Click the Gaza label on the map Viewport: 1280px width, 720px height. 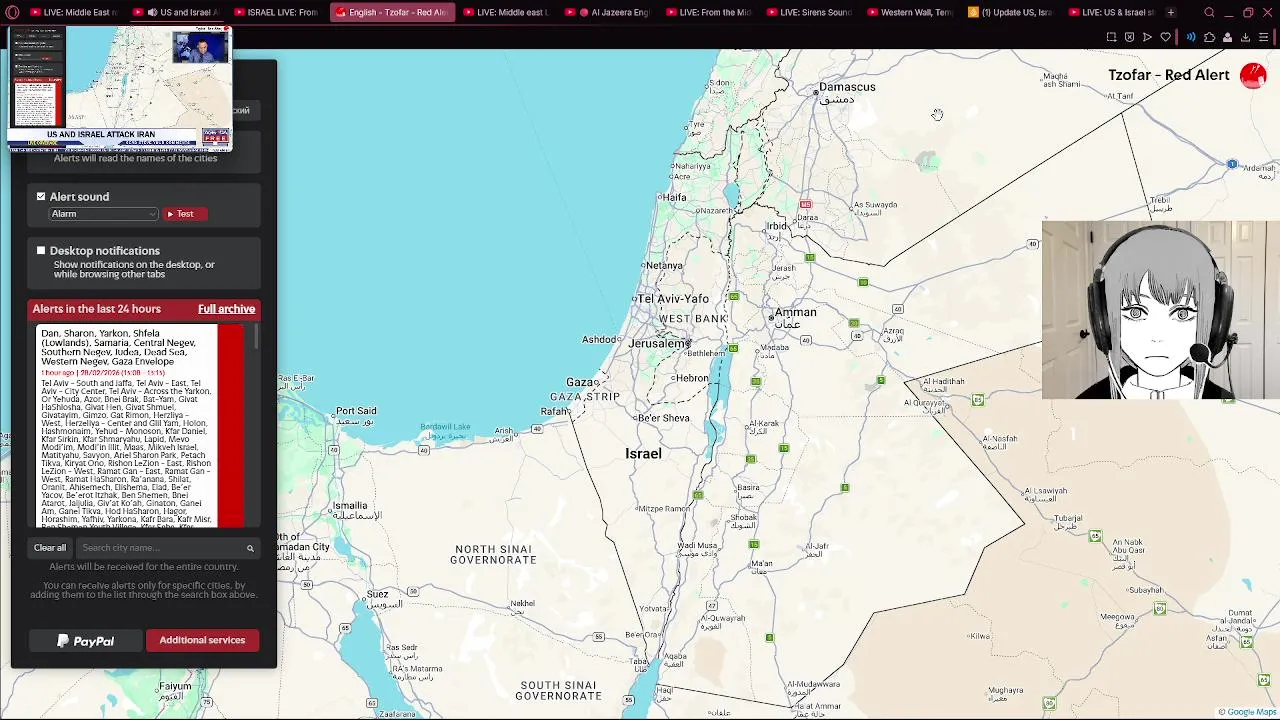[582, 382]
